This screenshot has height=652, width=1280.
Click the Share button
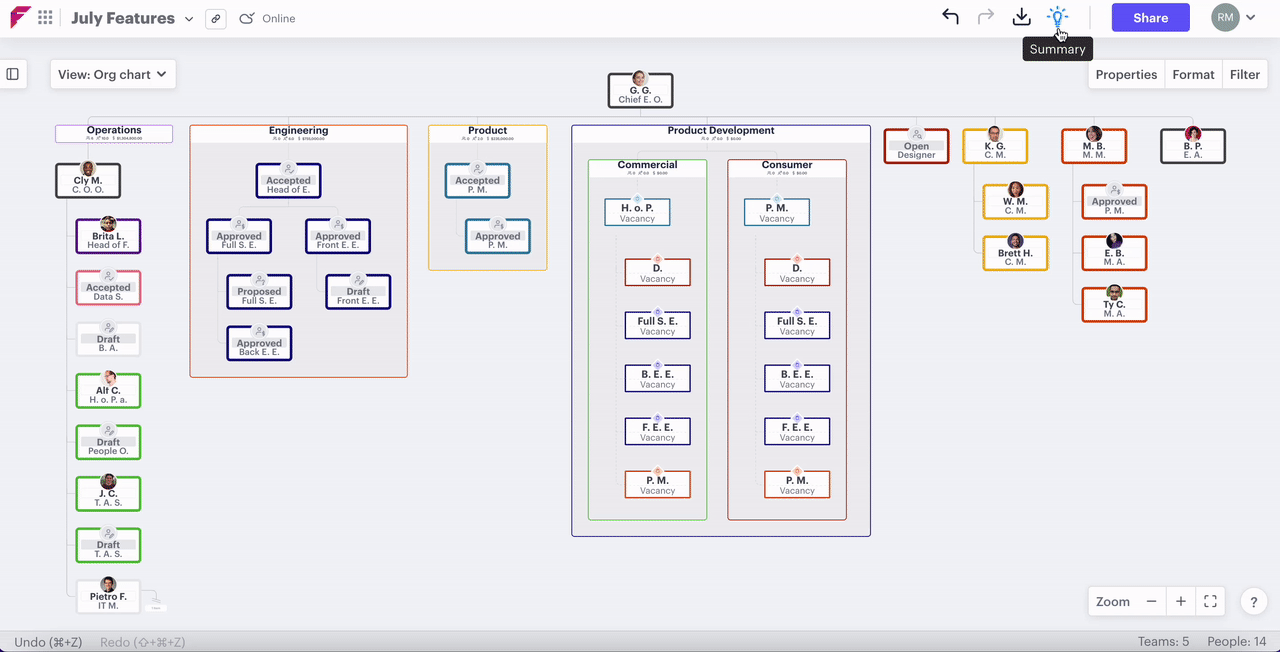tap(1150, 17)
